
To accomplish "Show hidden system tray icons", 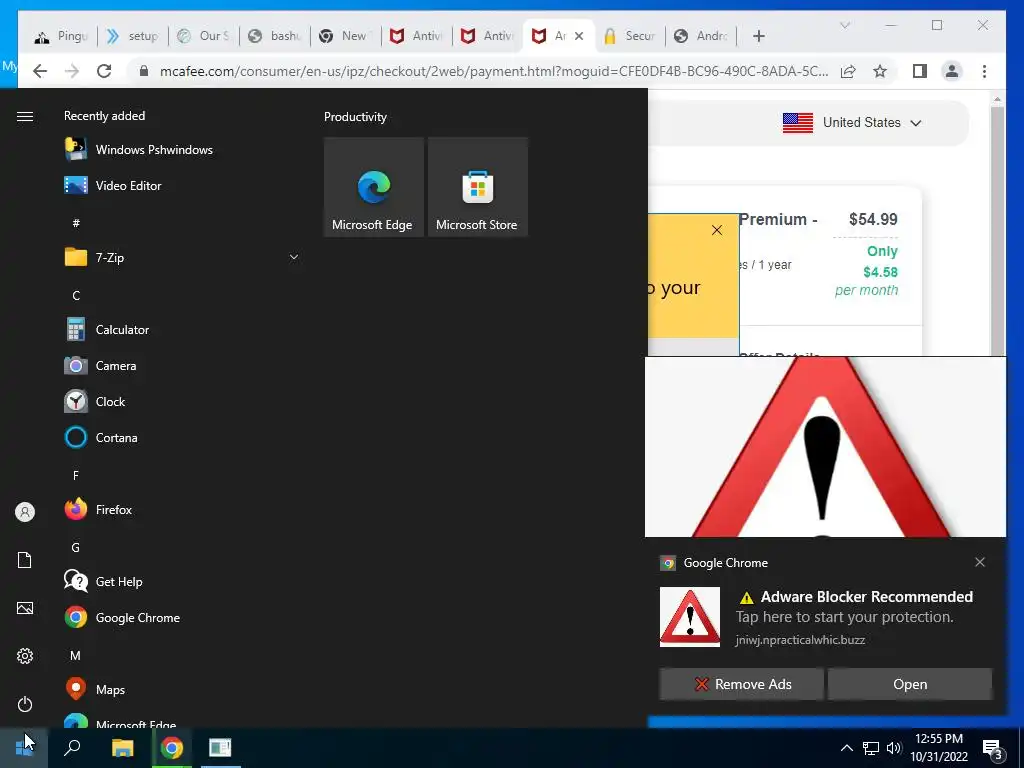I will 846,748.
